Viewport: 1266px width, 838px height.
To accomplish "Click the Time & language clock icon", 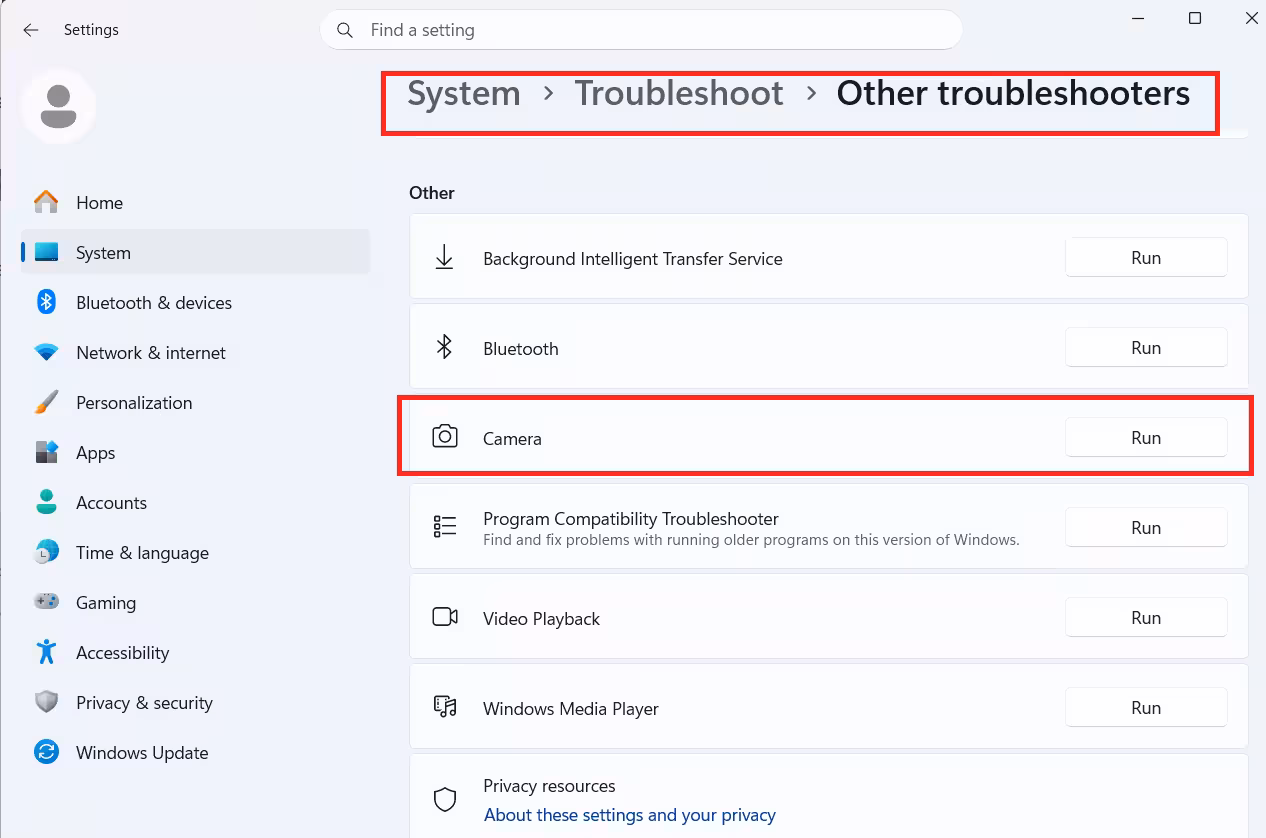I will [x=46, y=552].
